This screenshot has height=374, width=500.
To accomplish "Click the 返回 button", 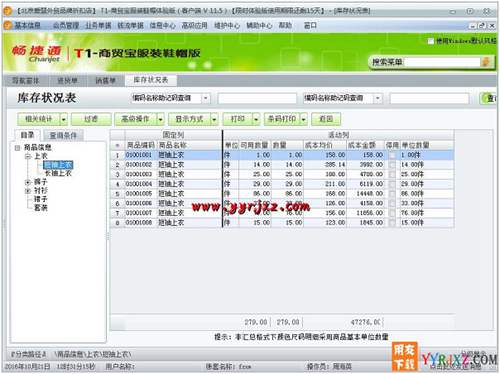I will tap(326, 119).
